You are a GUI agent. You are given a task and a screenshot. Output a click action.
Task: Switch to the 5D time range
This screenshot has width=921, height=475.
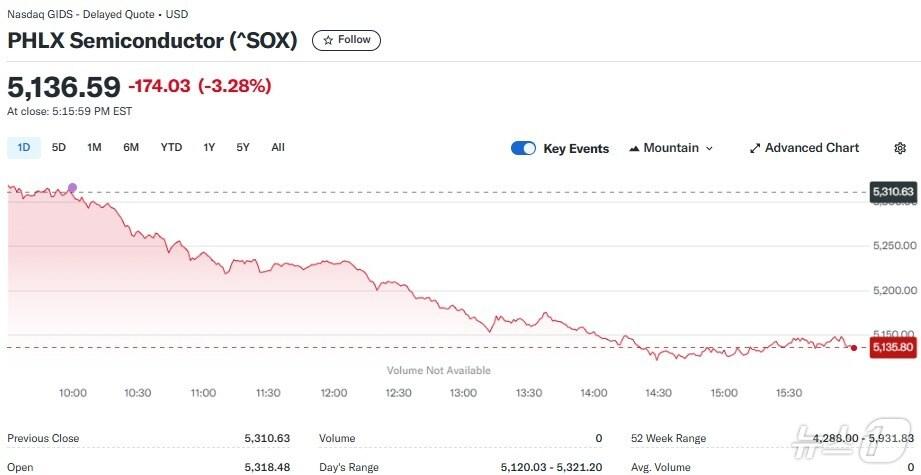59,147
